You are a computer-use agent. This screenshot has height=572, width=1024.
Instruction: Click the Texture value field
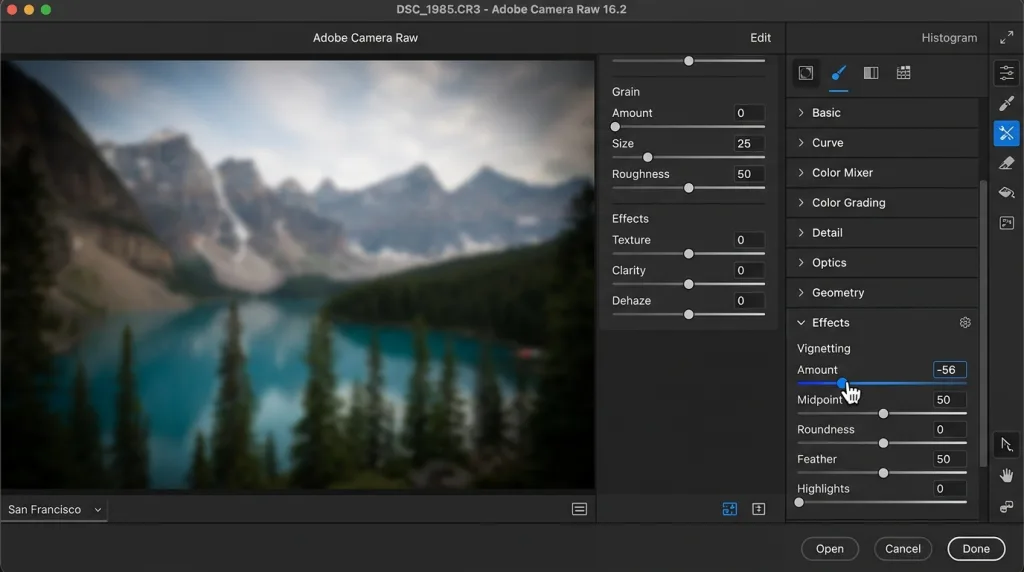pos(748,240)
